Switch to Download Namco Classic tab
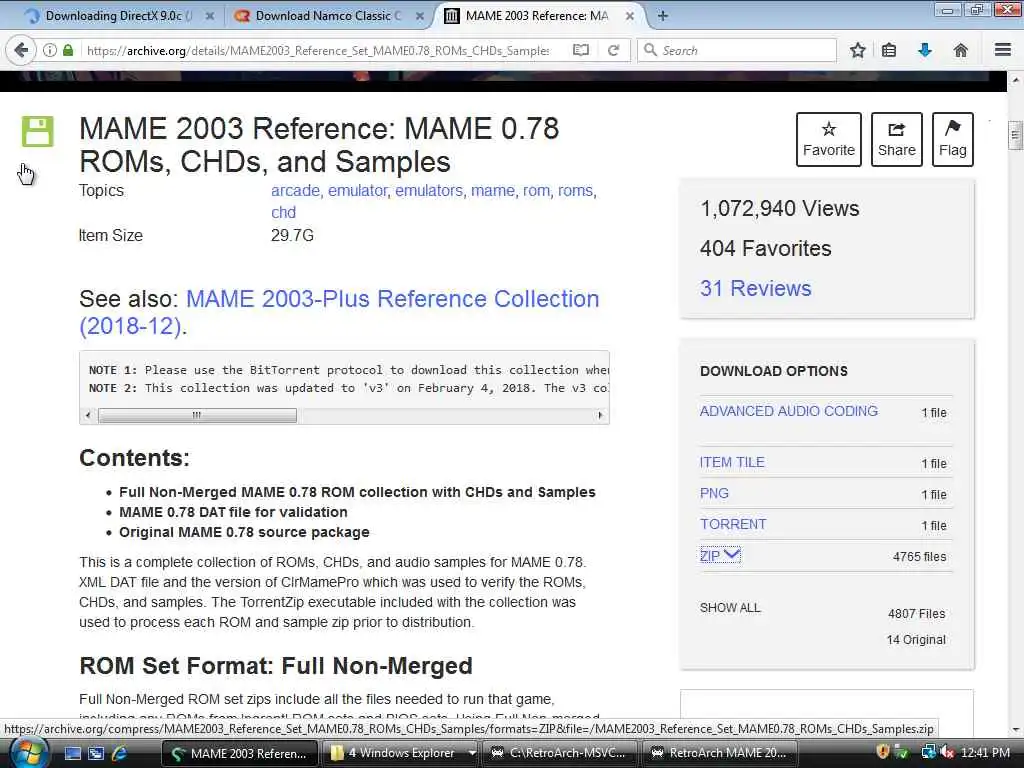 [327, 16]
